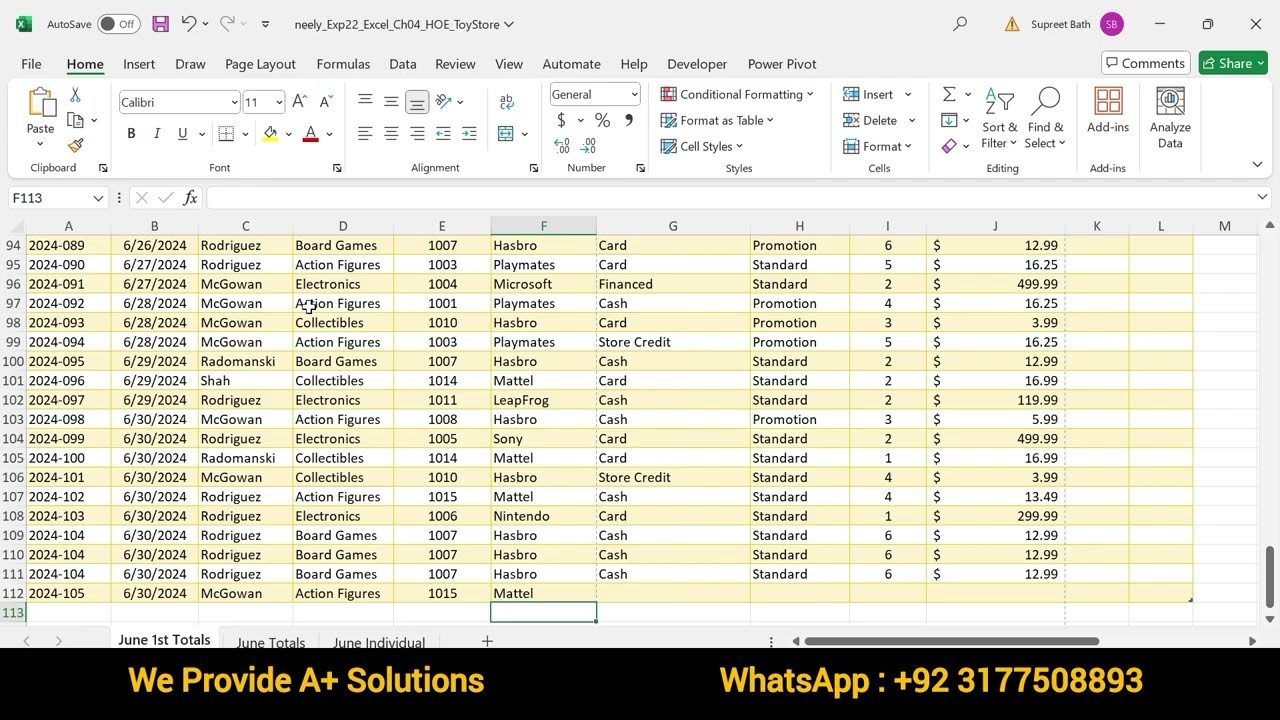Switch to the Formulas ribbon tab
This screenshot has height=720, width=1280.
tap(343, 64)
